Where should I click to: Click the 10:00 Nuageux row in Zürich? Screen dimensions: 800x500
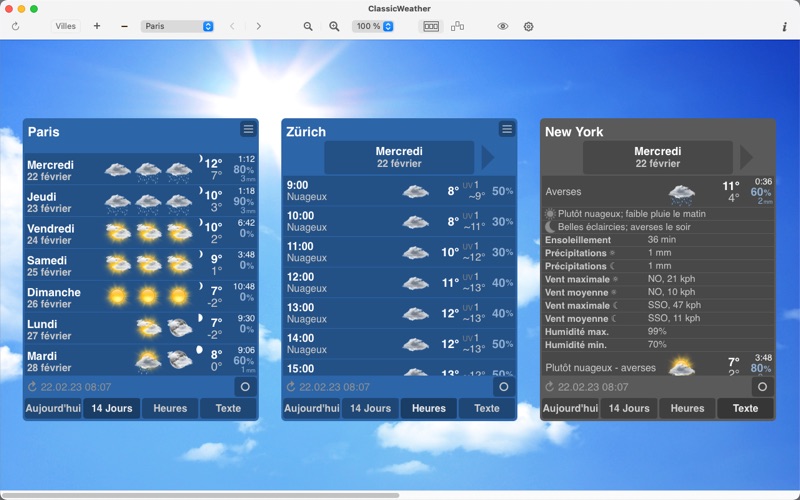tap(399, 221)
